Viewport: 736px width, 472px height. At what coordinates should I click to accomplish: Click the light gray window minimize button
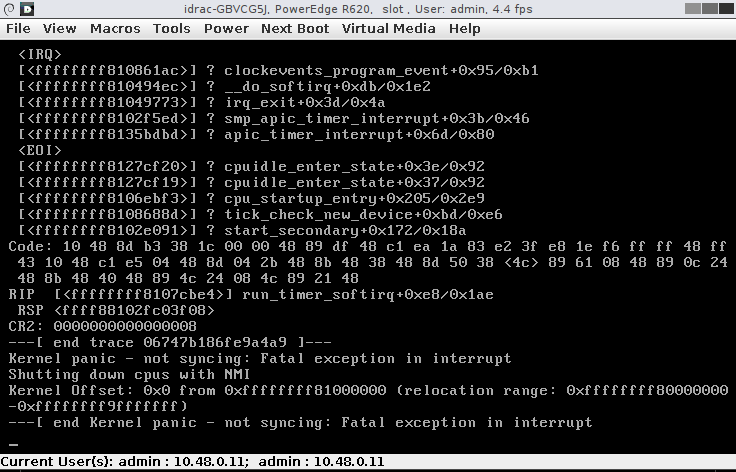[x=692, y=8]
